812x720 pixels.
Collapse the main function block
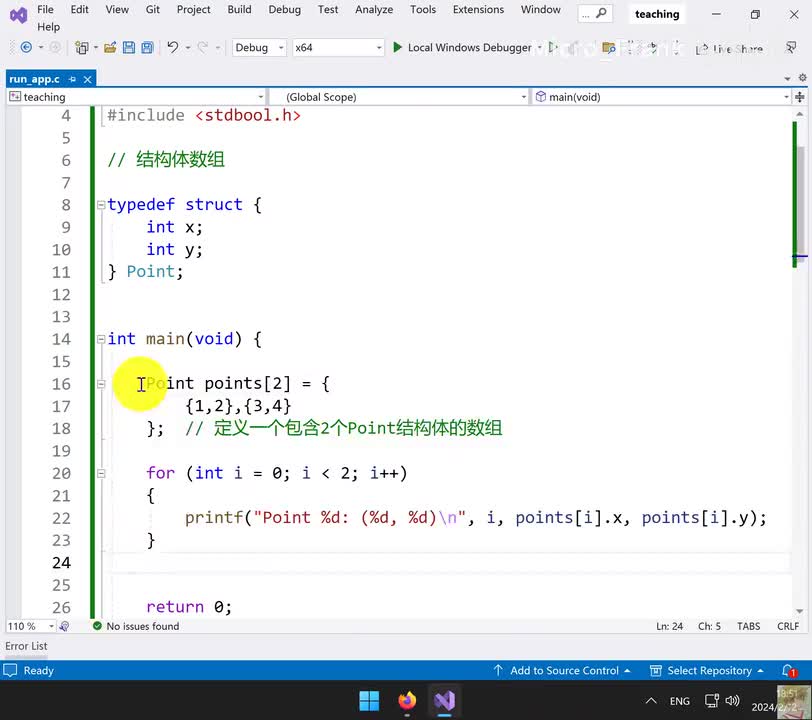click(x=101, y=340)
